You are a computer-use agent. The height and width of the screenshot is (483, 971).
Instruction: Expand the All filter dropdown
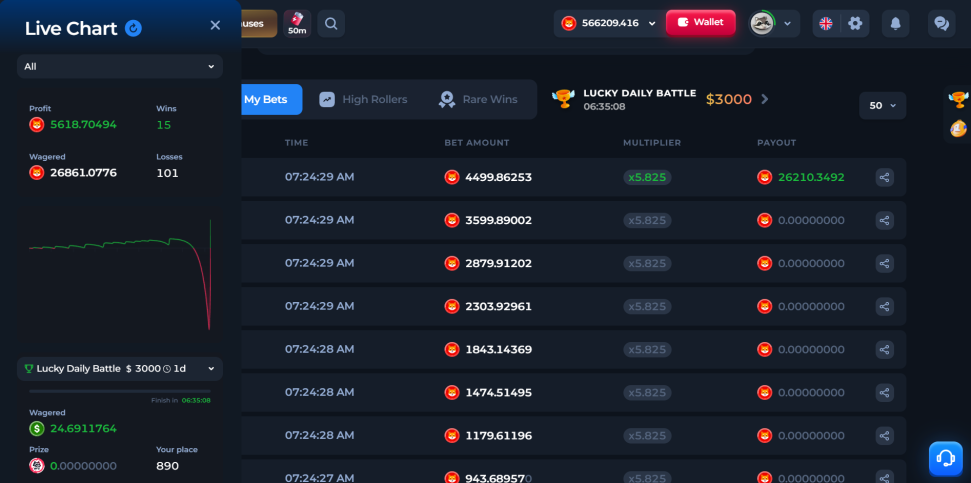point(120,66)
